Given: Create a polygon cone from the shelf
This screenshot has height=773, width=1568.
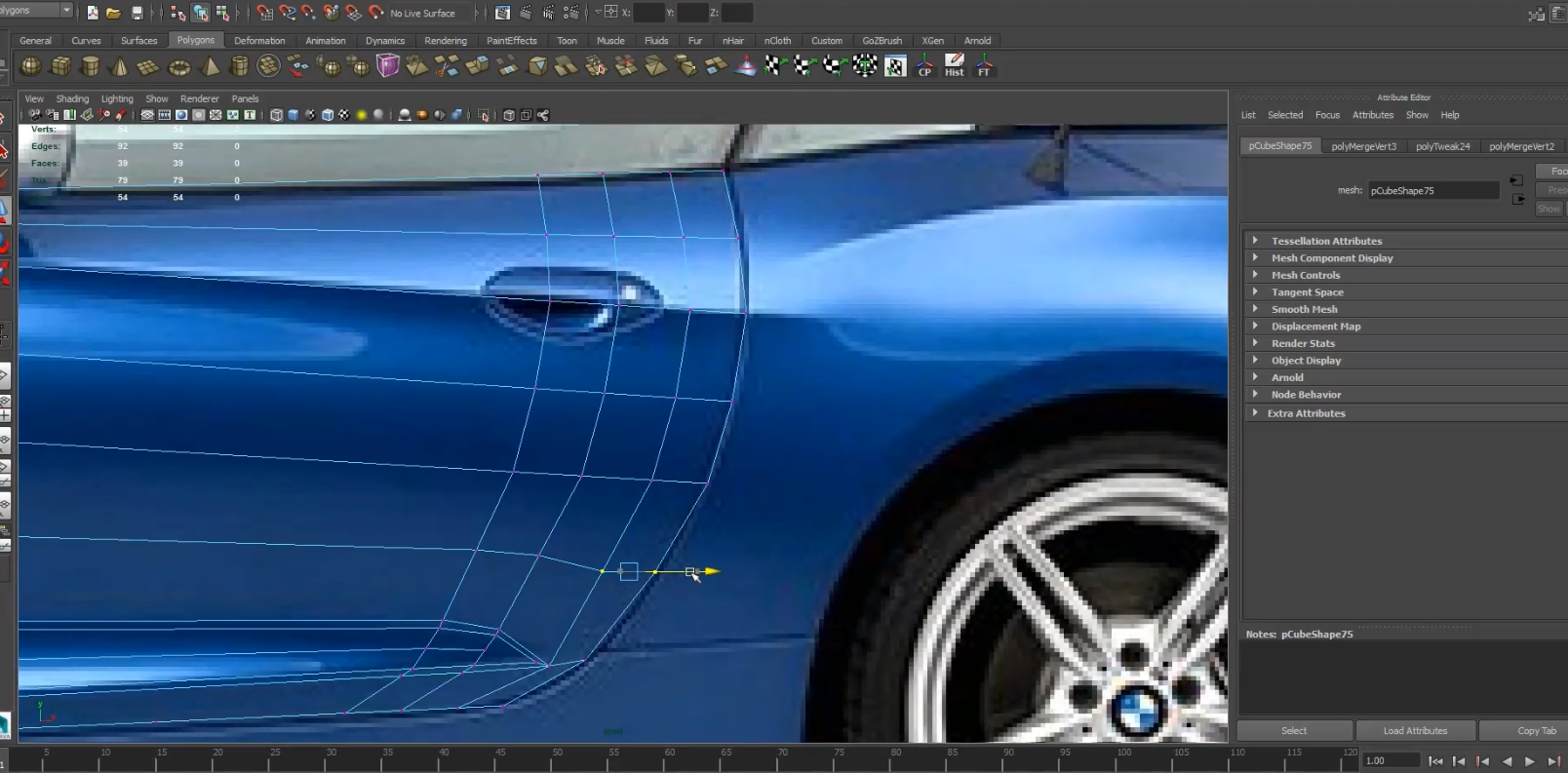Looking at the screenshot, I should 119,66.
